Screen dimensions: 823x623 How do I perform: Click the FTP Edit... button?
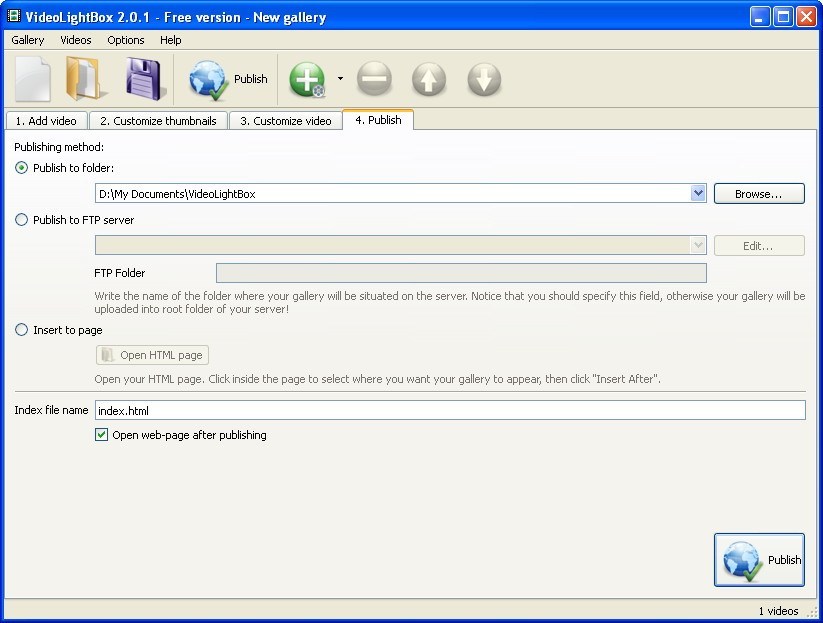[x=759, y=246]
